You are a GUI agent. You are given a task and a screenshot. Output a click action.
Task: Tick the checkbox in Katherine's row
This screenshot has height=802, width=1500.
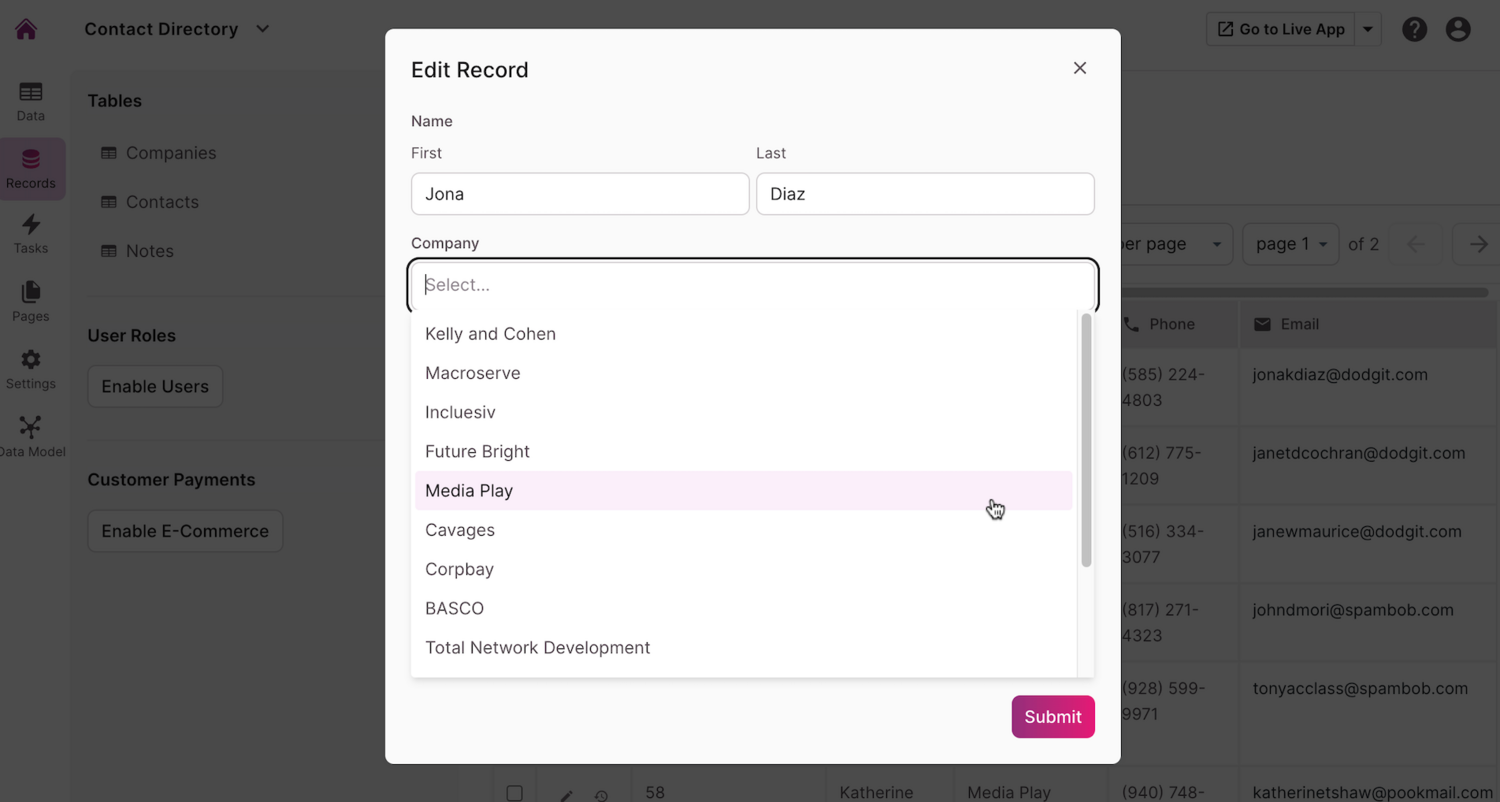514,793
